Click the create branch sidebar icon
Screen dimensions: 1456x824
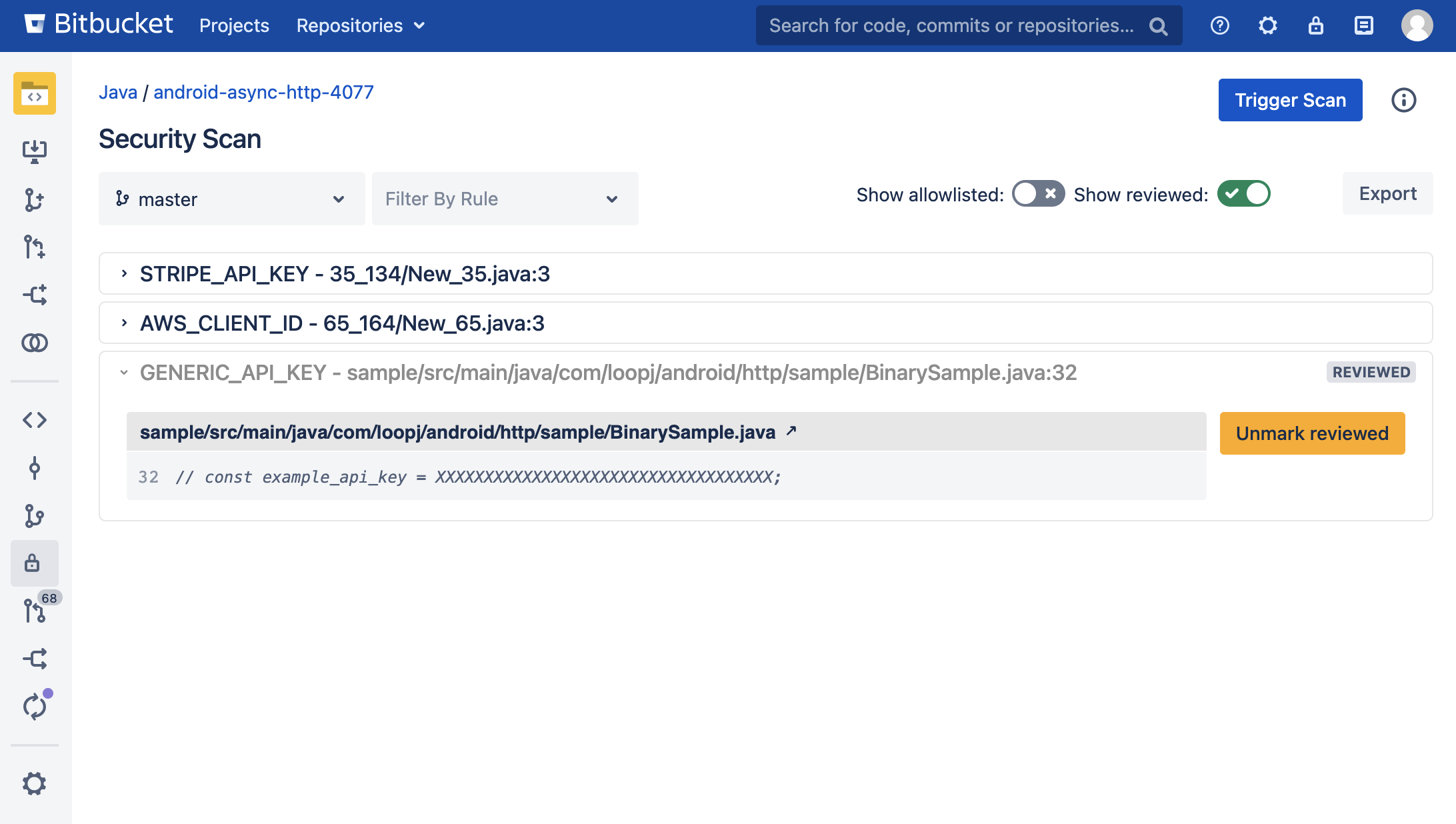[35, 199]
